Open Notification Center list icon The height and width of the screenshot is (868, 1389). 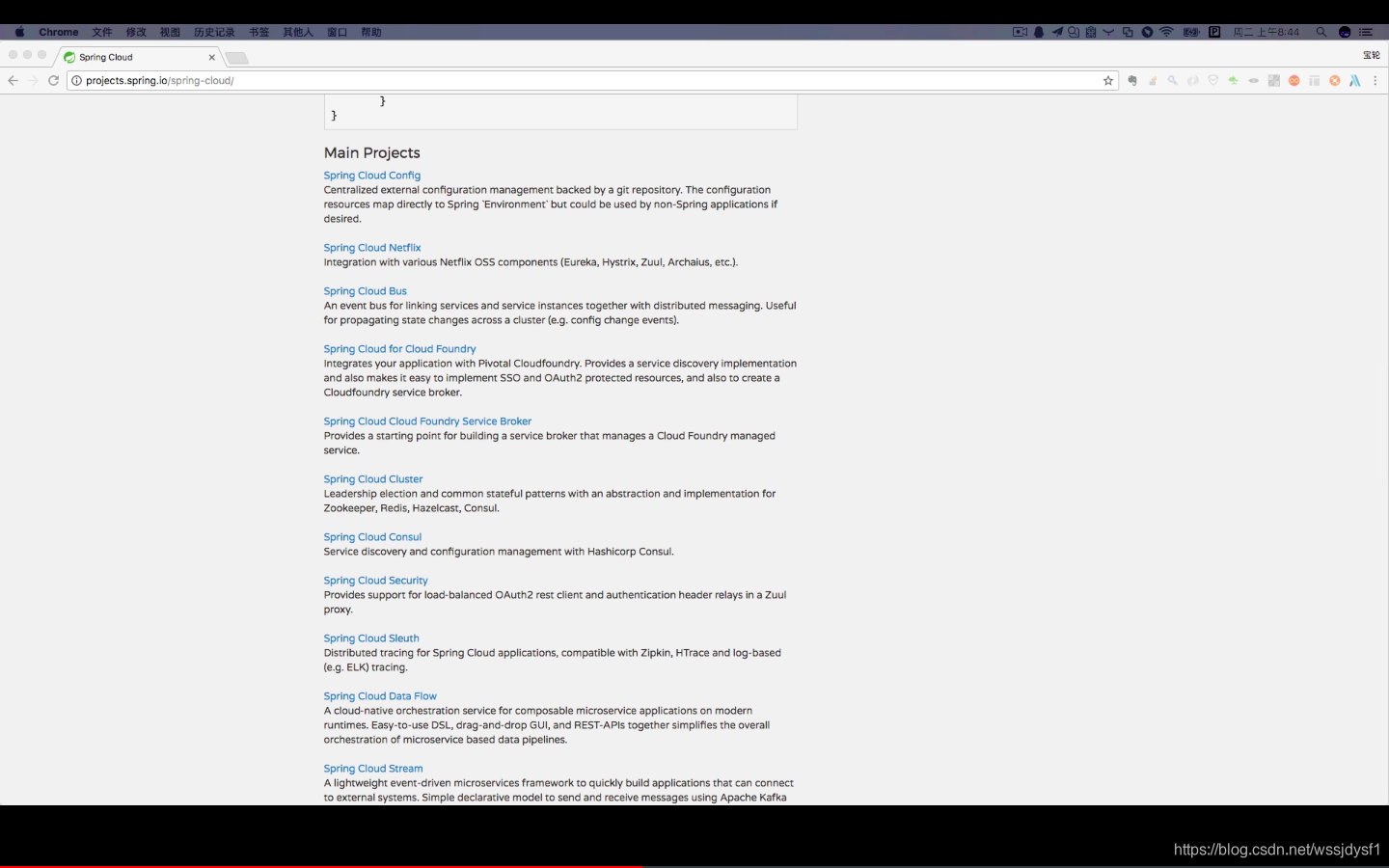[1366, 32]
